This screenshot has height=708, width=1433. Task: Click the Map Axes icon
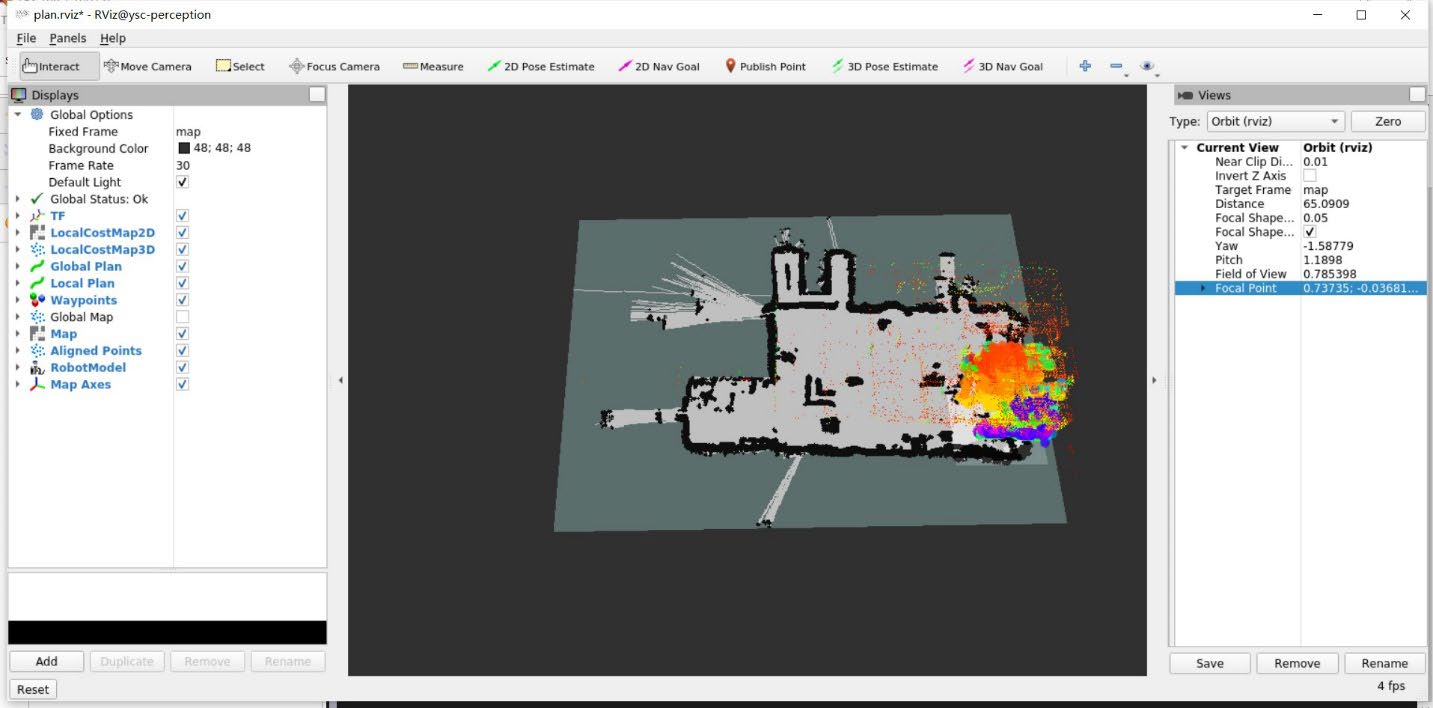coord(38,384)
